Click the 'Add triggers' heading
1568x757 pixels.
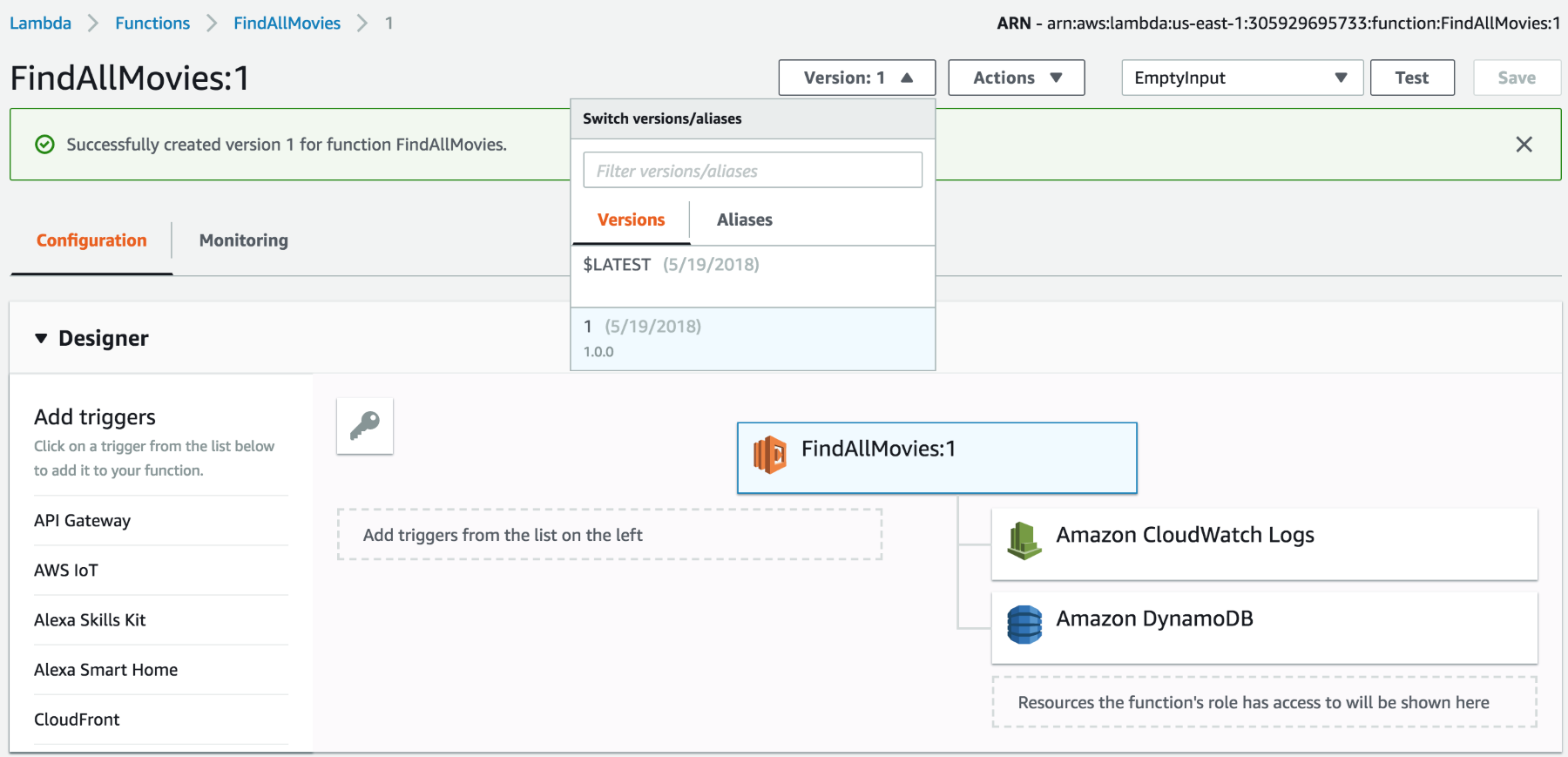click(95, 417)
